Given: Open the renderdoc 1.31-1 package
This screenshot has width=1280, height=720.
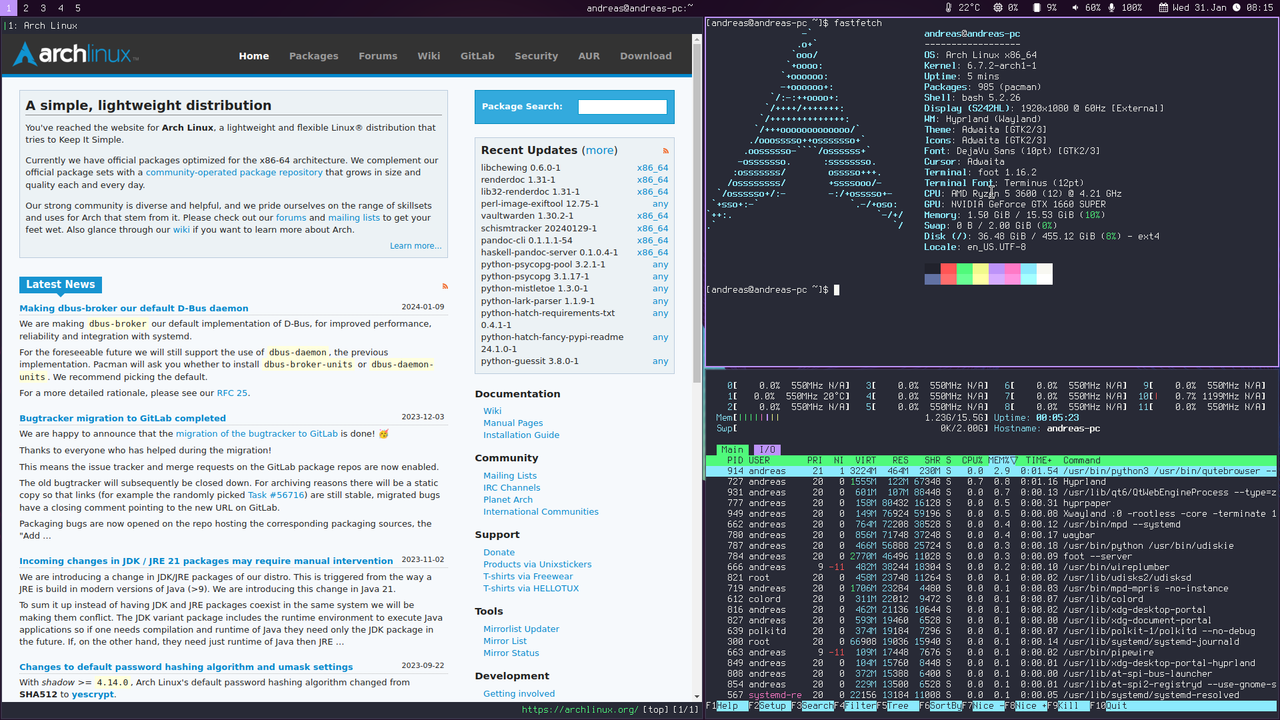Looking at the screenshot, I should 518,180.
